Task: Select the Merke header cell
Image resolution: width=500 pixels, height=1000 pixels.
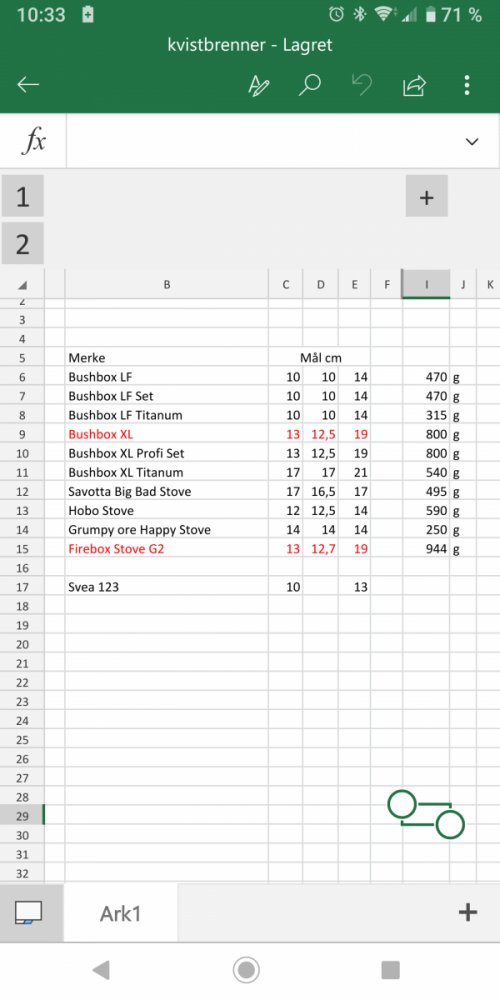Action: (166, 358)
